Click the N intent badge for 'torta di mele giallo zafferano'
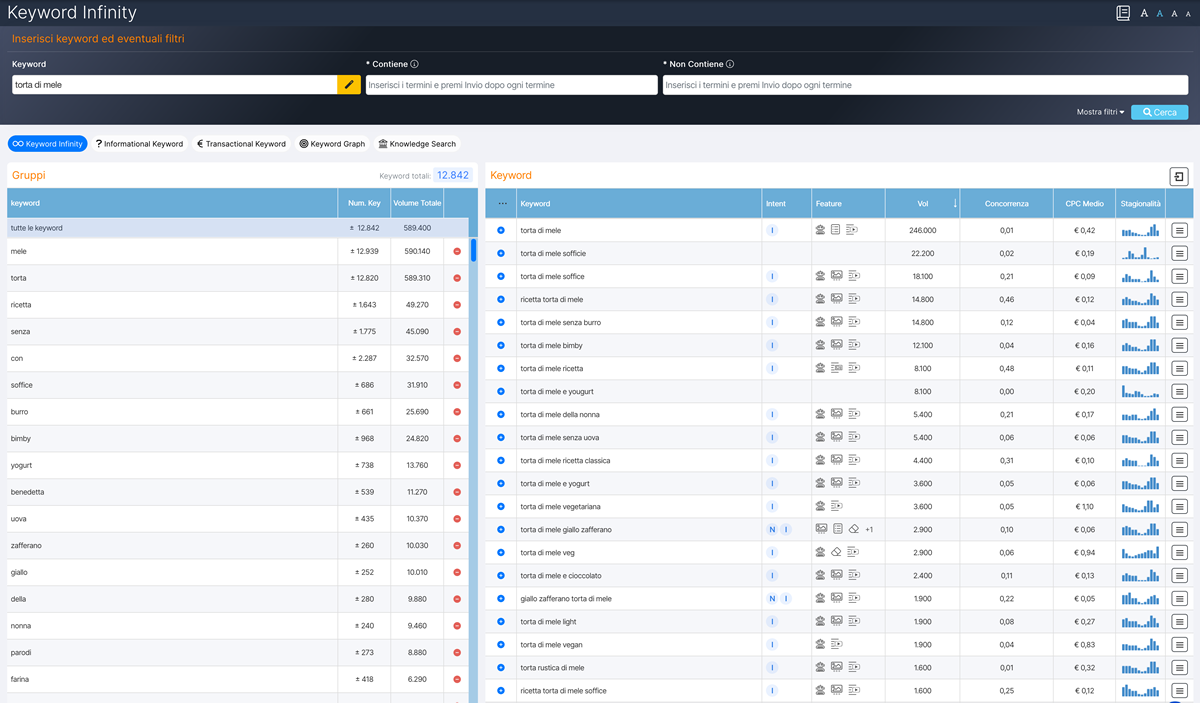1200x703 pixels. pos(772,529)
